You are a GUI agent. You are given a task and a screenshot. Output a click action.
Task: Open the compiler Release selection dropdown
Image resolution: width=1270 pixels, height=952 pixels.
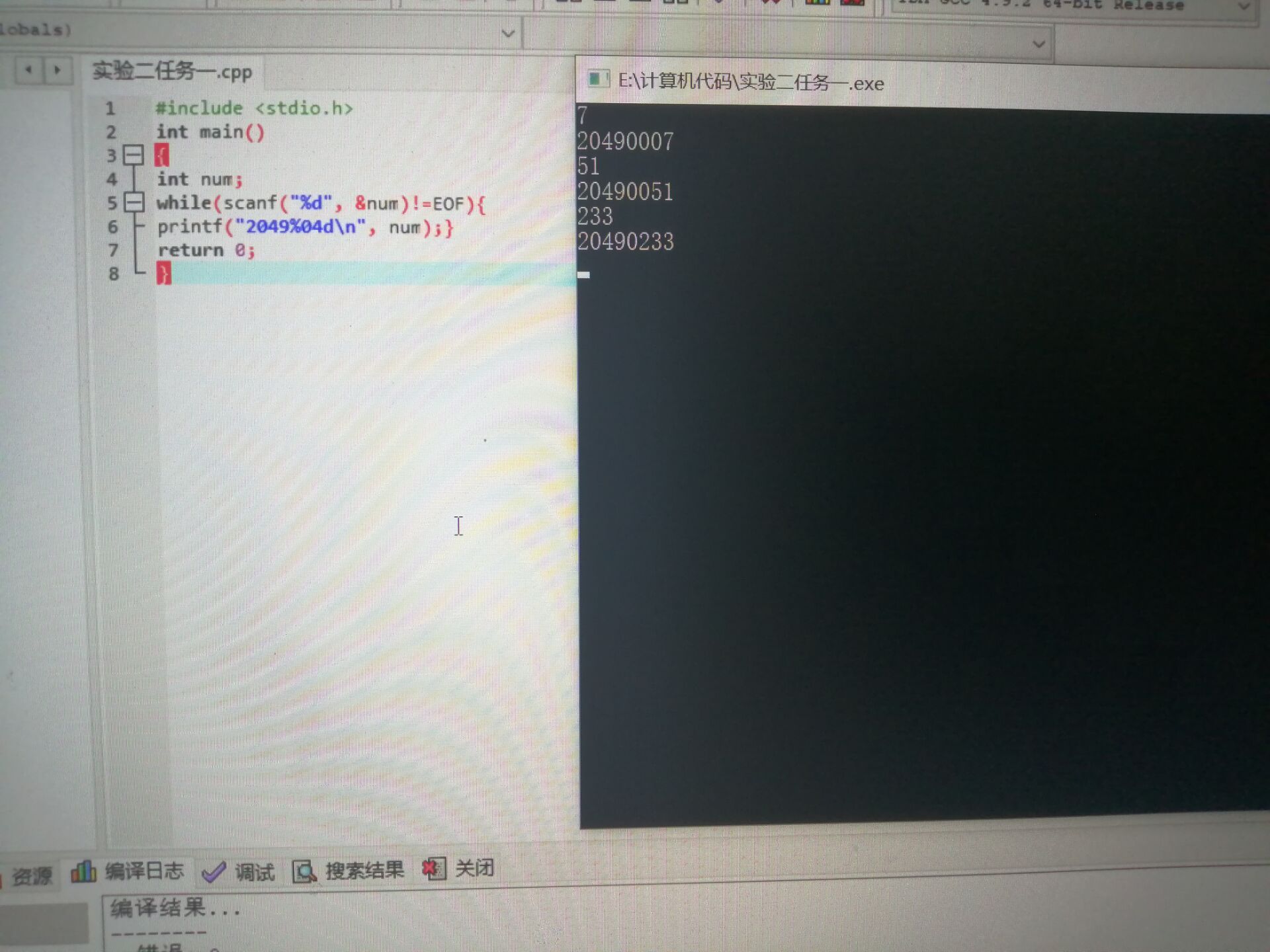[1244, 7]
